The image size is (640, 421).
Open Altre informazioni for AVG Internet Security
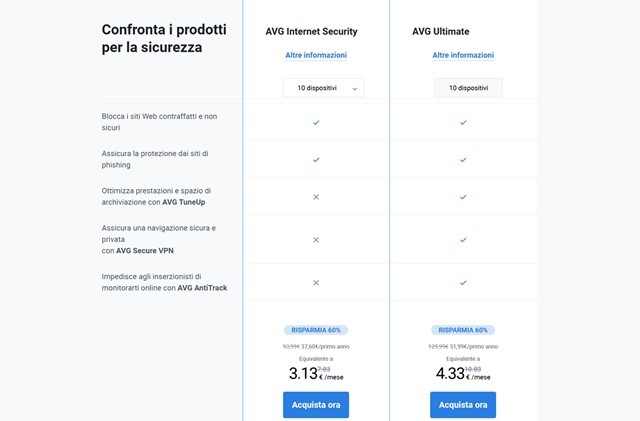point(316,55)
